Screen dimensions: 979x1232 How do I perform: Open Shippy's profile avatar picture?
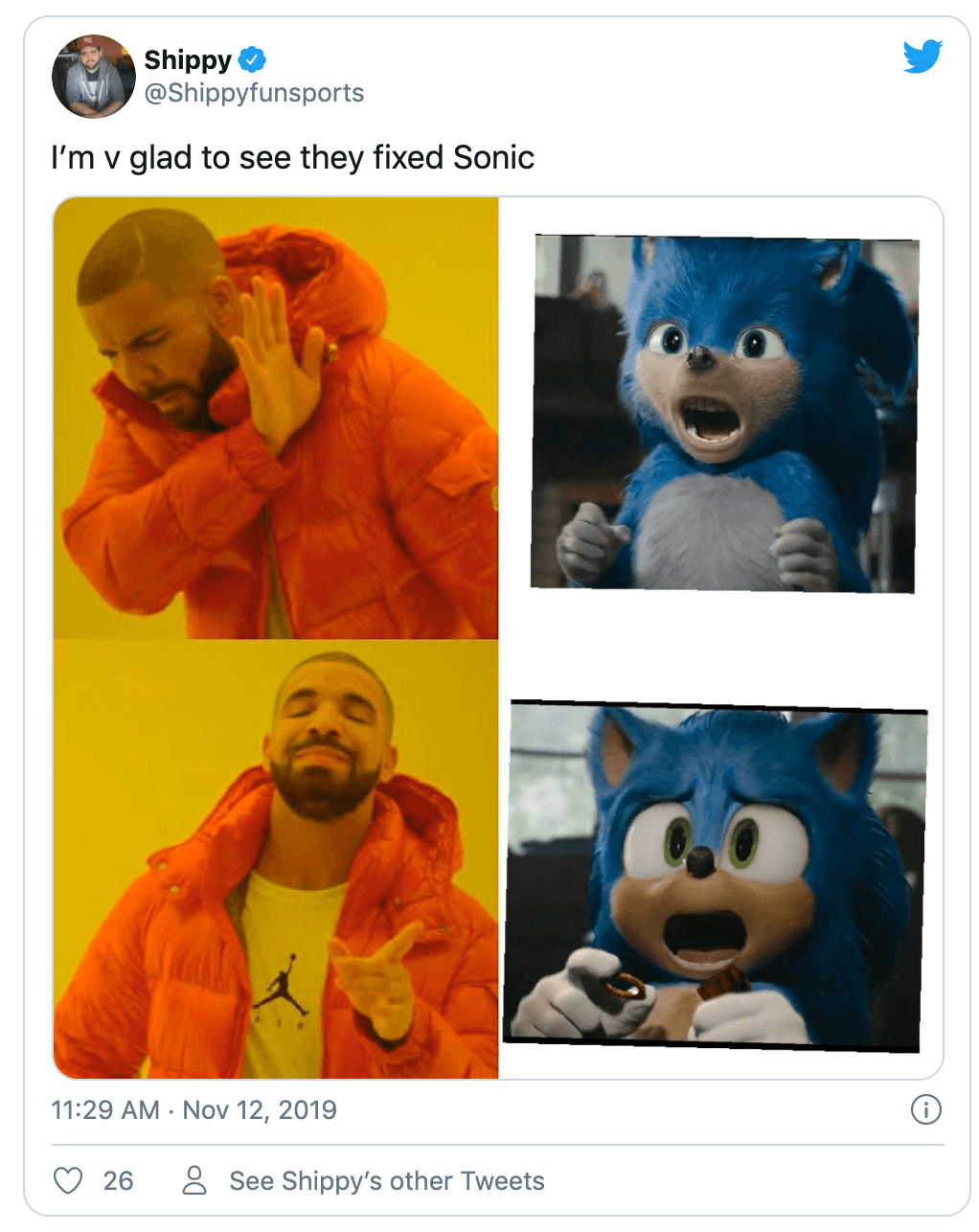pyautogui.click(x=94, y=77)
